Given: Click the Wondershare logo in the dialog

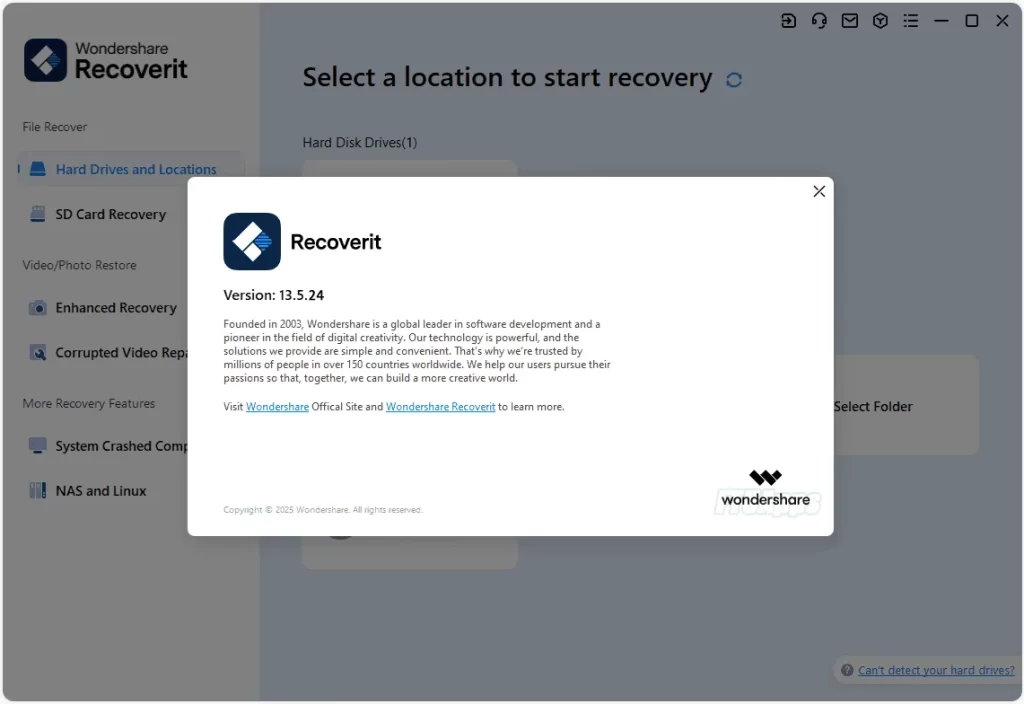Looking at the screenshot, I should point(765,488).
